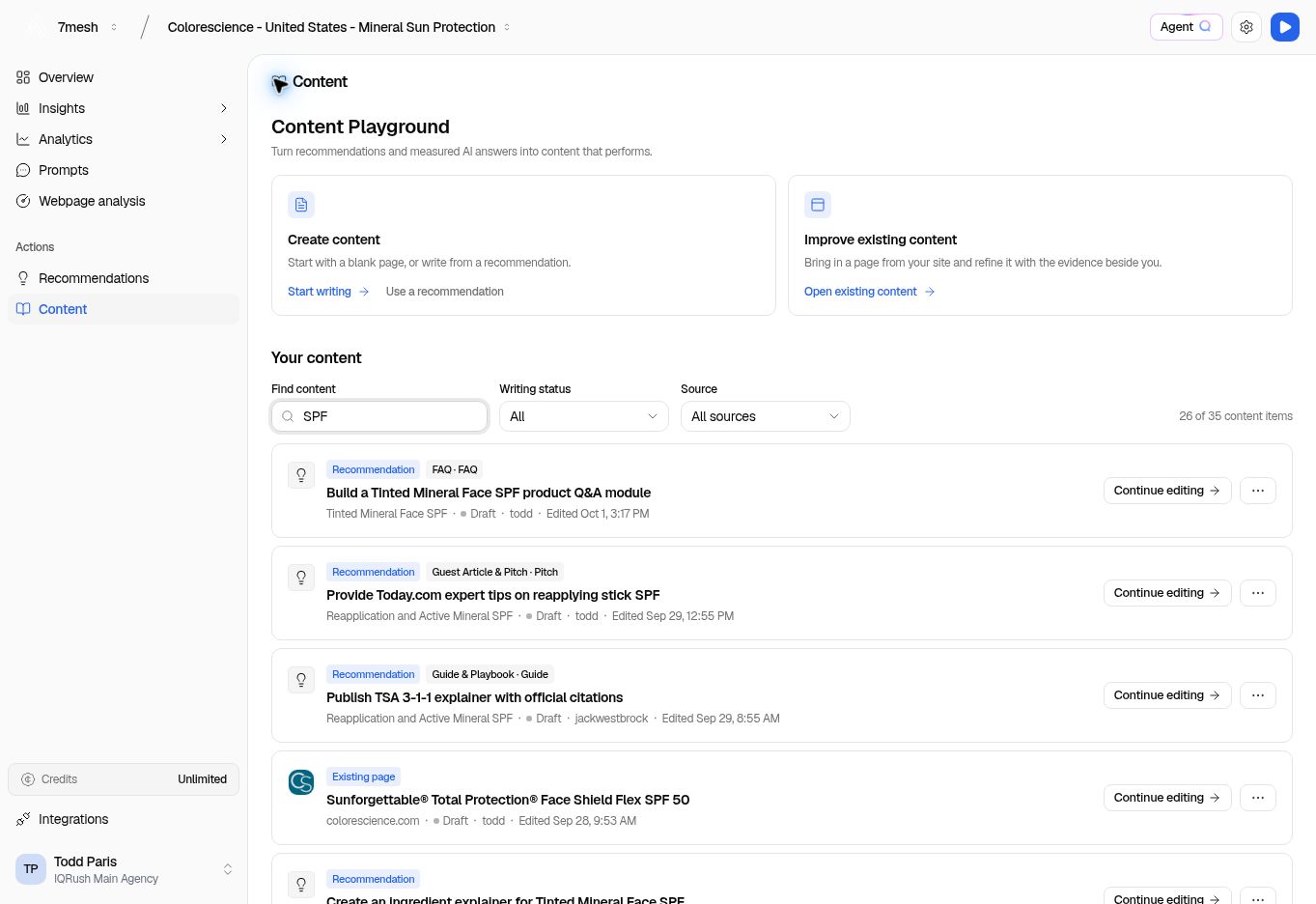Viewport: 1316px width, 904px height.
Task: Click the Improve existing content page icon
Action: (x=818, y=205)
